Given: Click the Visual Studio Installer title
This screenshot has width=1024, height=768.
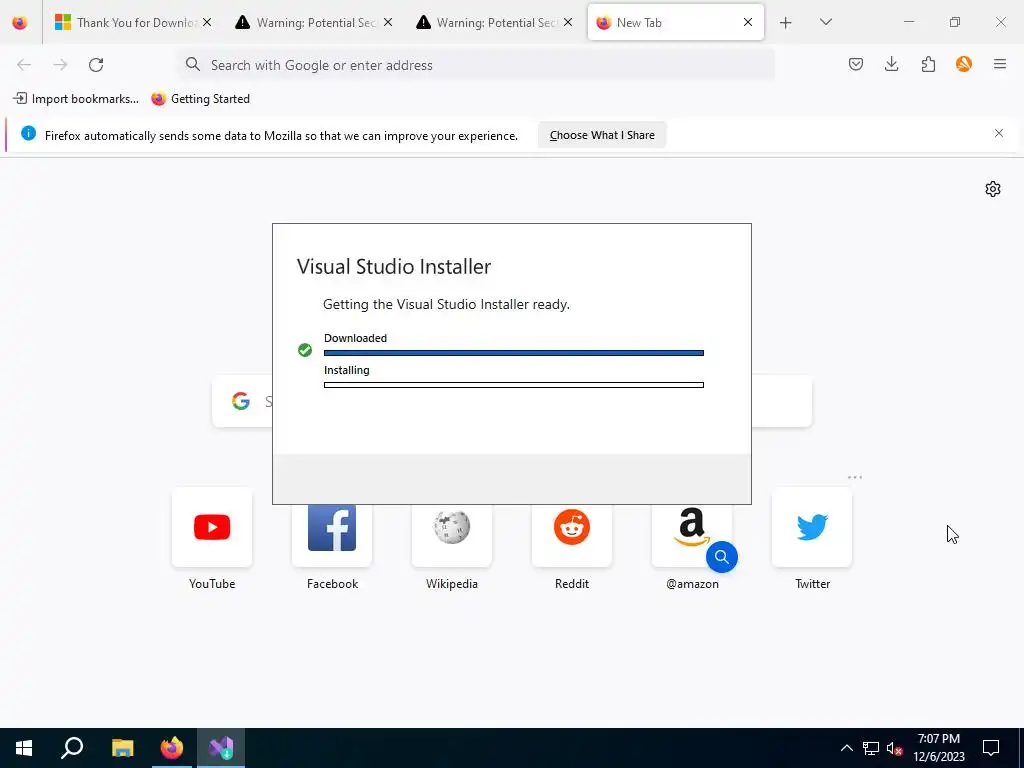Looking at the screenshot, I should pos(394,266).
